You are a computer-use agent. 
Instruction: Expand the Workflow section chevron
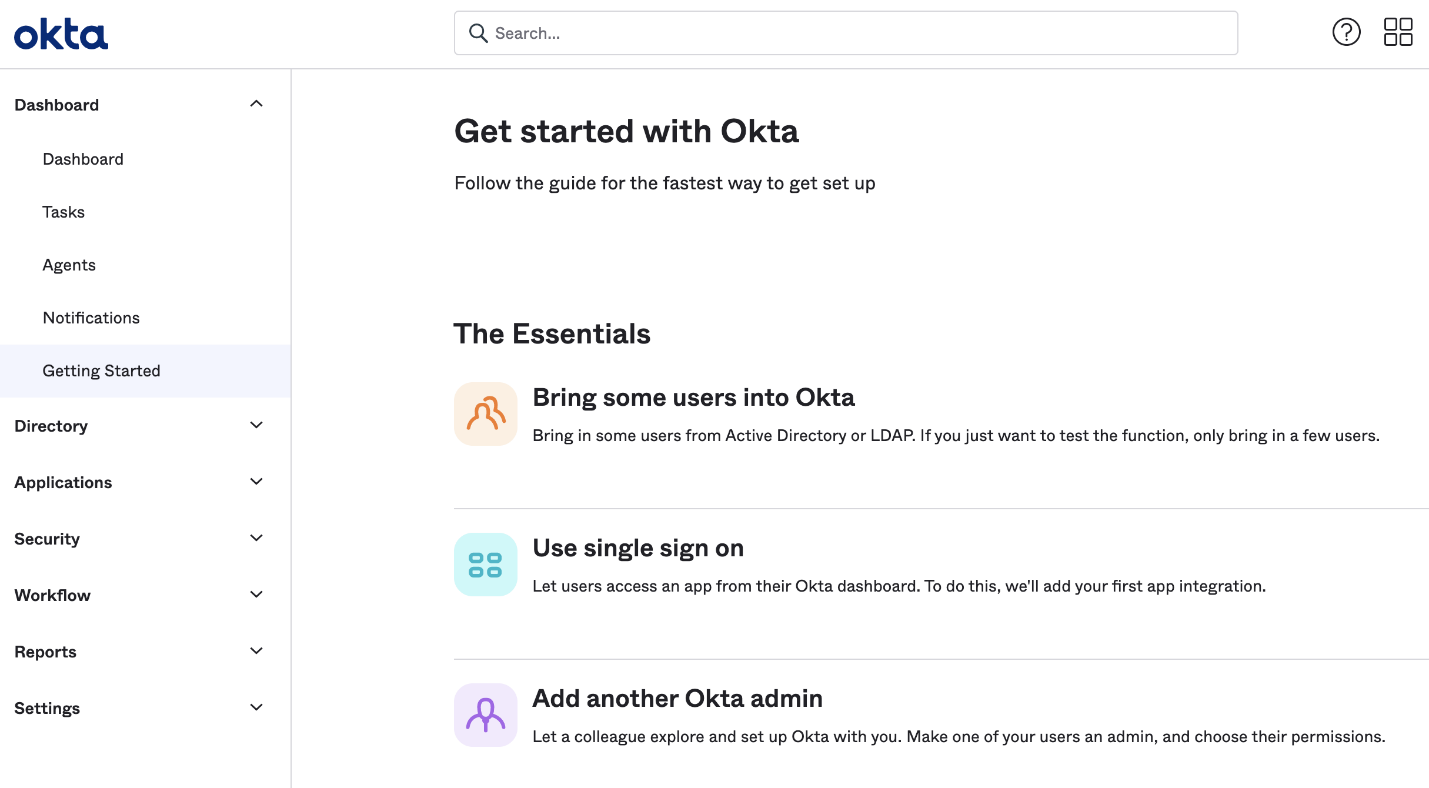click(x=257, y=594)
